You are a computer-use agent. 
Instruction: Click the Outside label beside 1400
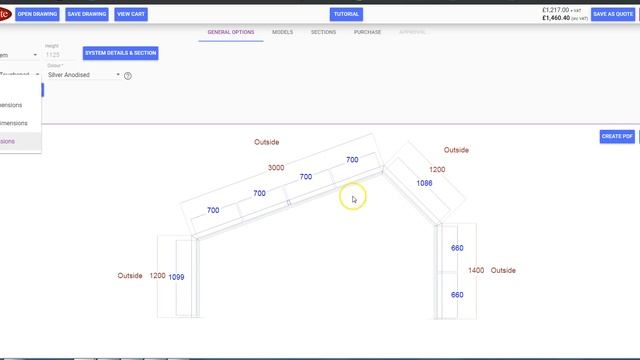(x=503, y=271)
